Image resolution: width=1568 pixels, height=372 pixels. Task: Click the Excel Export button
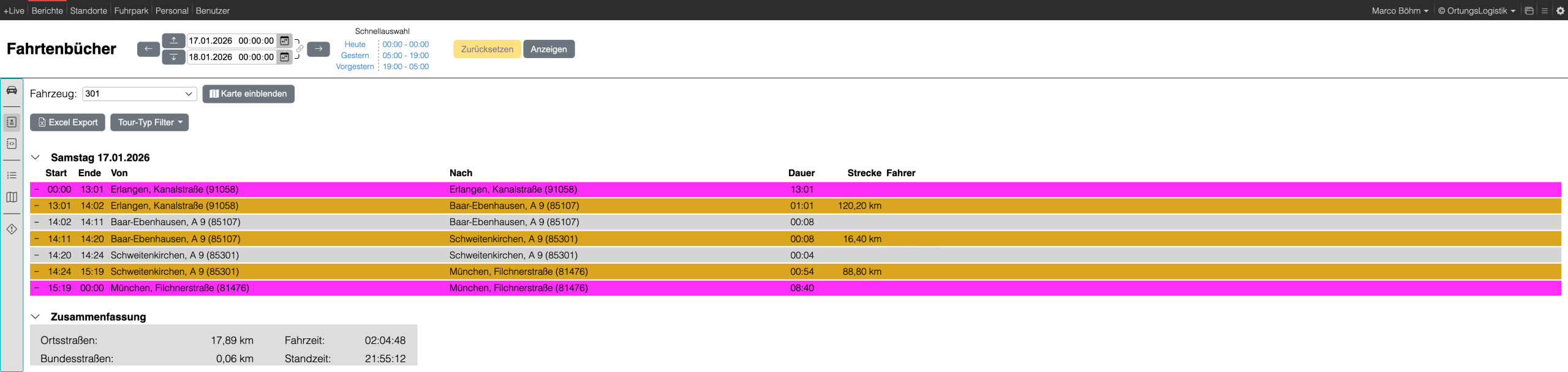(x=67, y=122)
